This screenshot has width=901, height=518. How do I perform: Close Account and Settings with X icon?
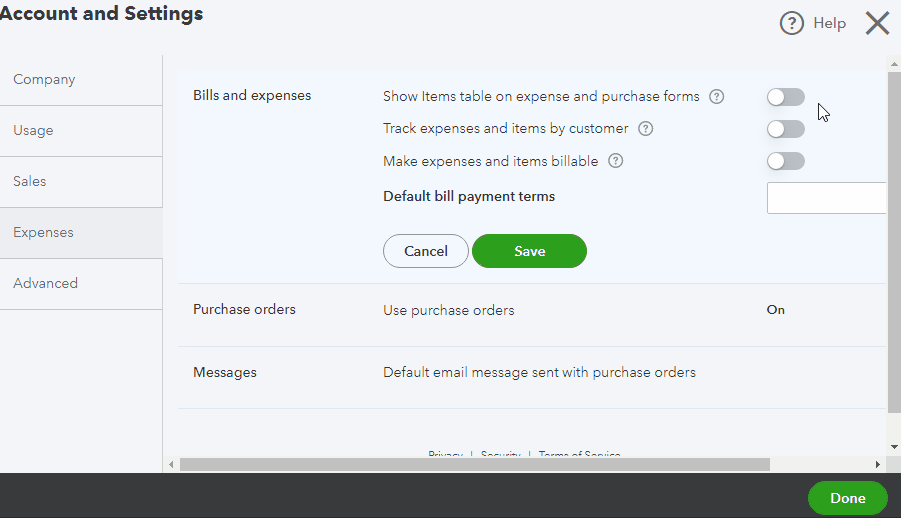click(x=877, y=24)
